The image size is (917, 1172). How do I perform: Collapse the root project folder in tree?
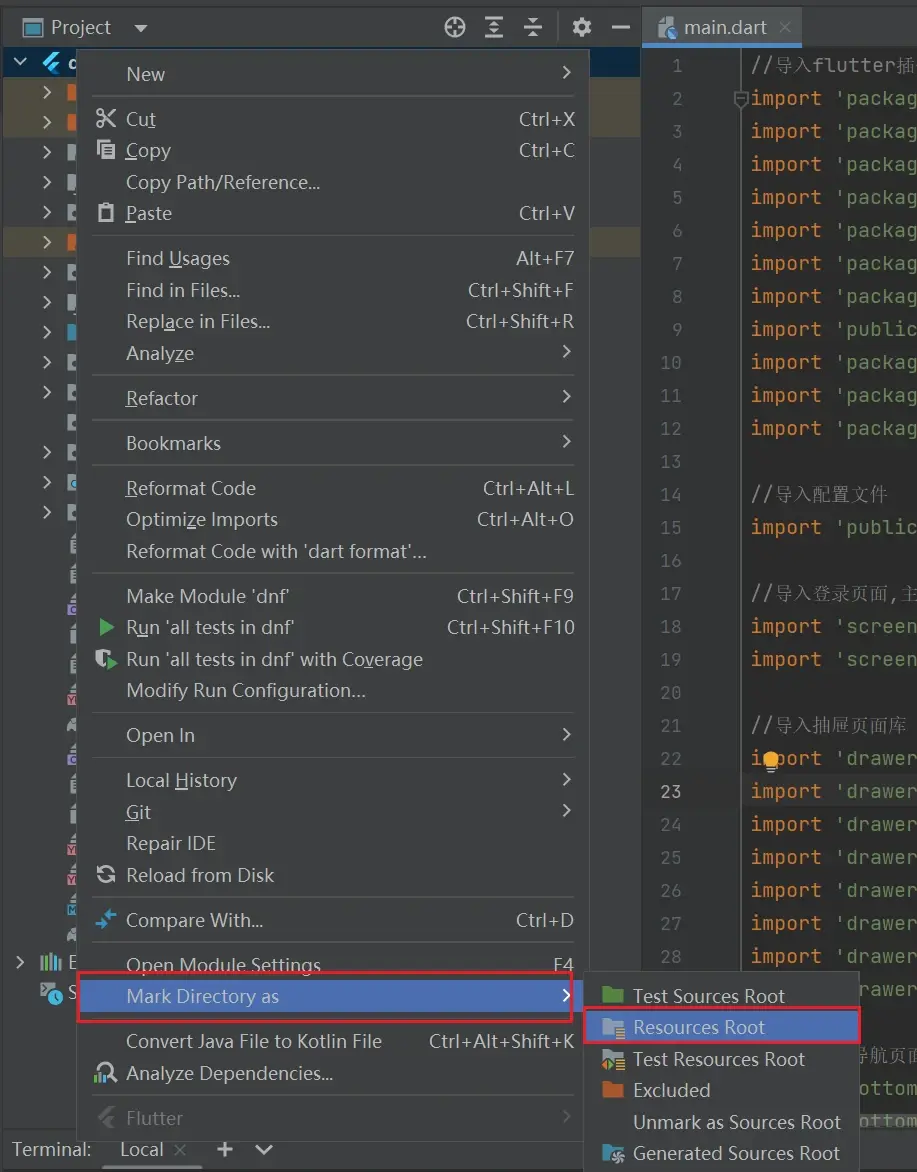20,63
